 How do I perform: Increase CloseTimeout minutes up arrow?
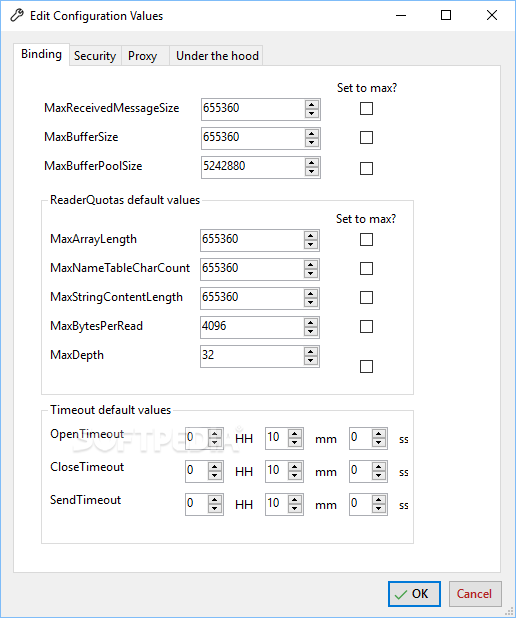click(294, 467)
